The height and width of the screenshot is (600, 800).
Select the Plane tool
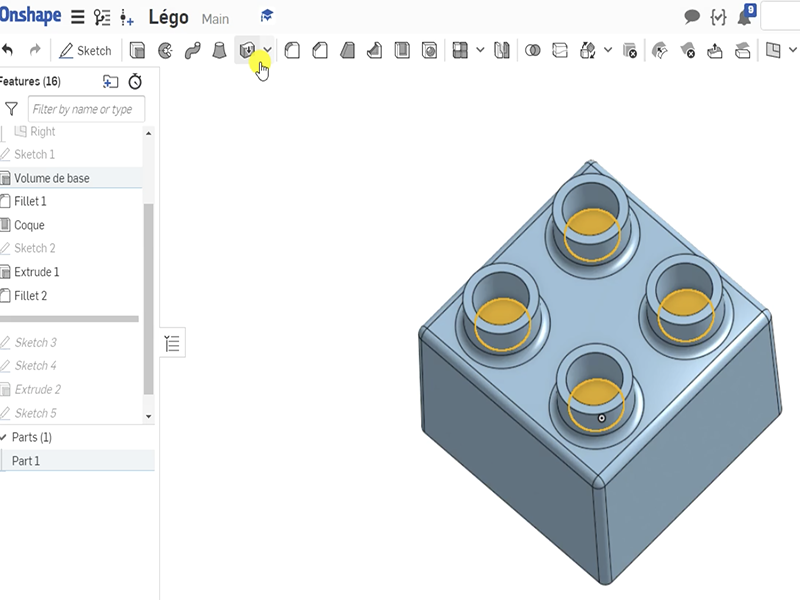(x=773, y=51)
